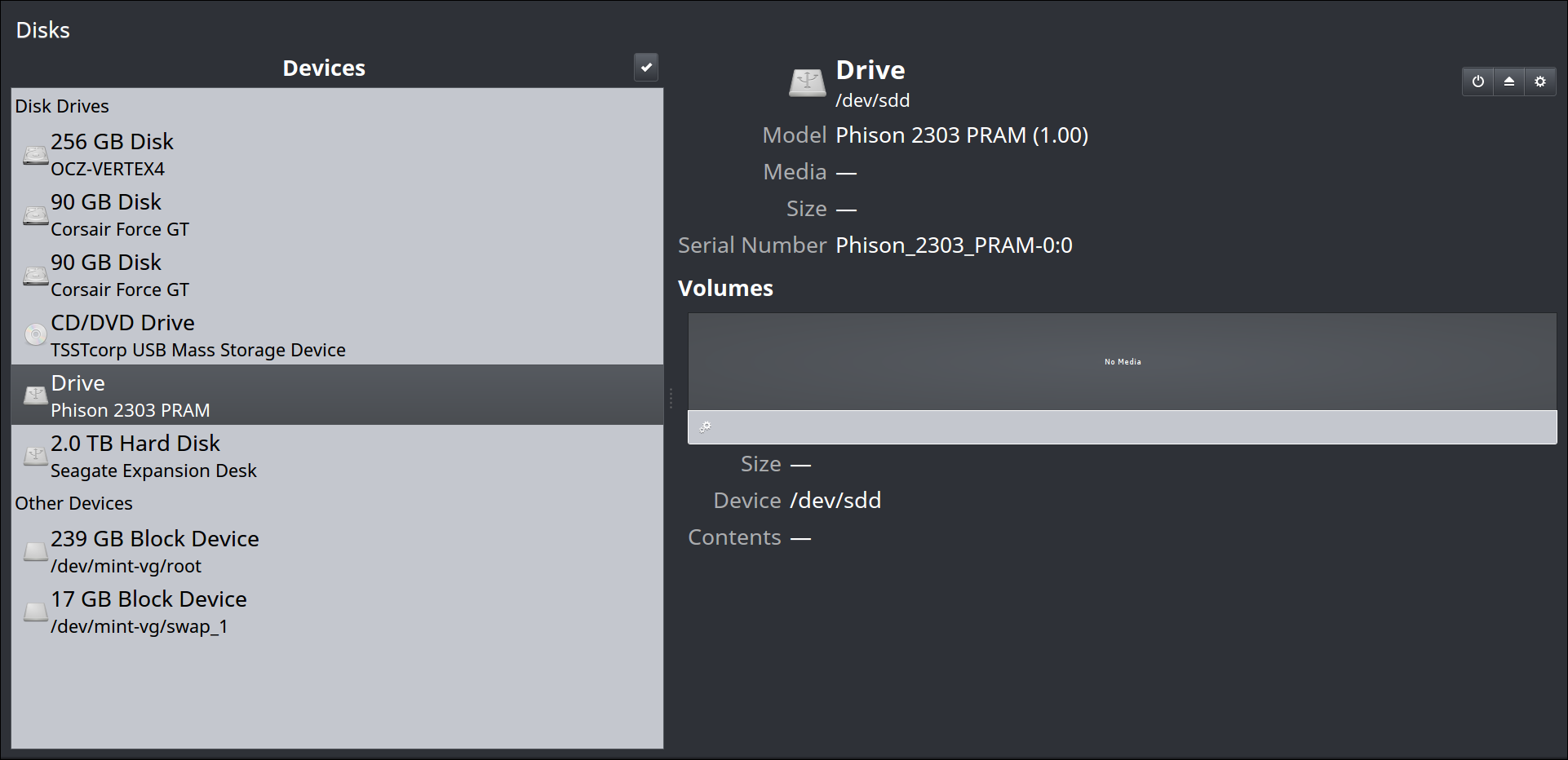
Task: Toggle the device selection checkmark button
Action: click(x=646, y=67)
